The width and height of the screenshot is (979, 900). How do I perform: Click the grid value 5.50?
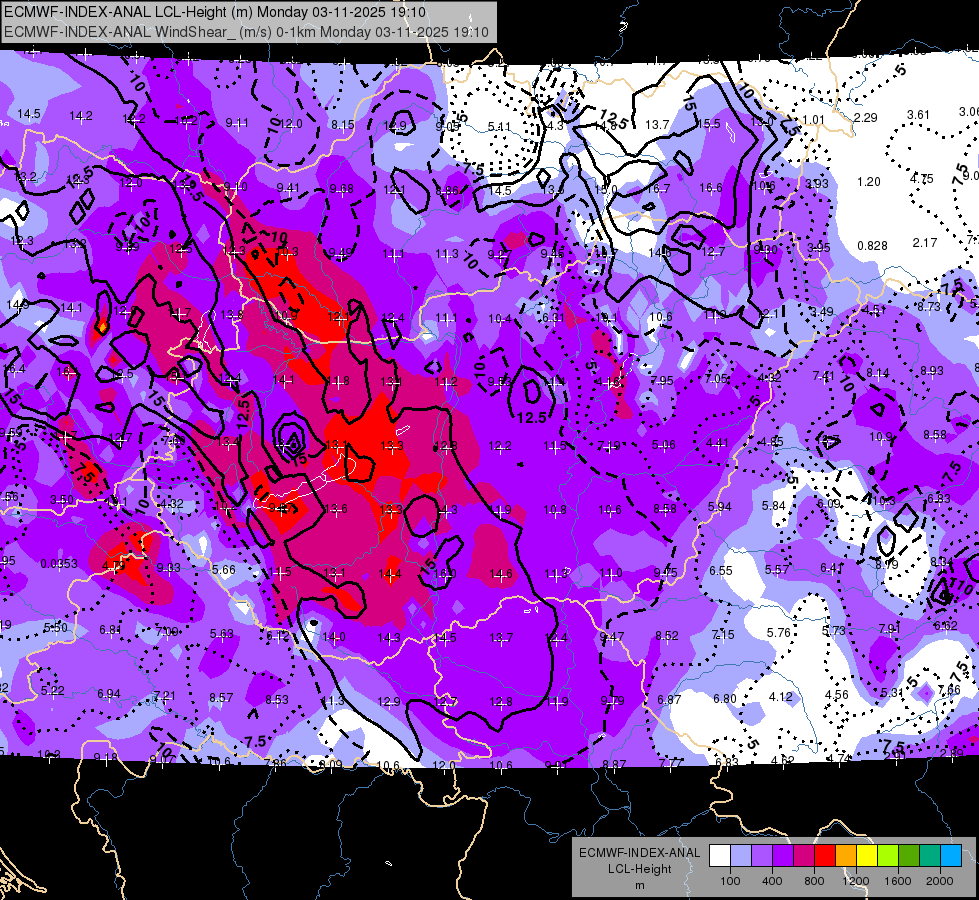pos(55,627)
